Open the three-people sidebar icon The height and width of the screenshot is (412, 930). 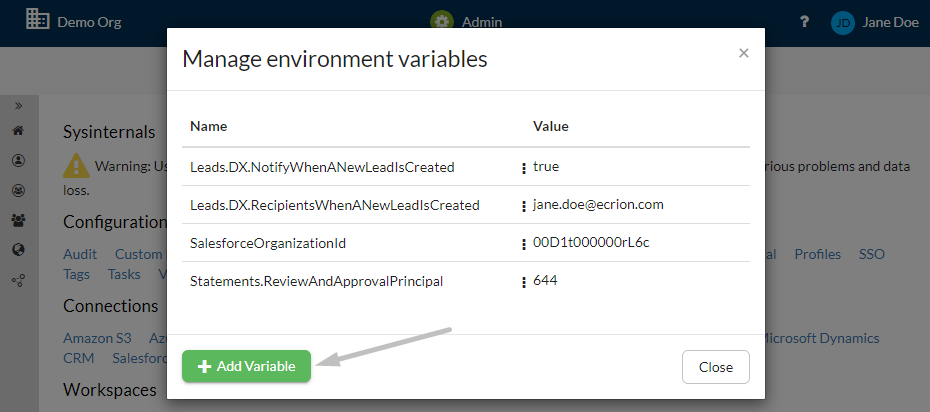click(18, 221)
